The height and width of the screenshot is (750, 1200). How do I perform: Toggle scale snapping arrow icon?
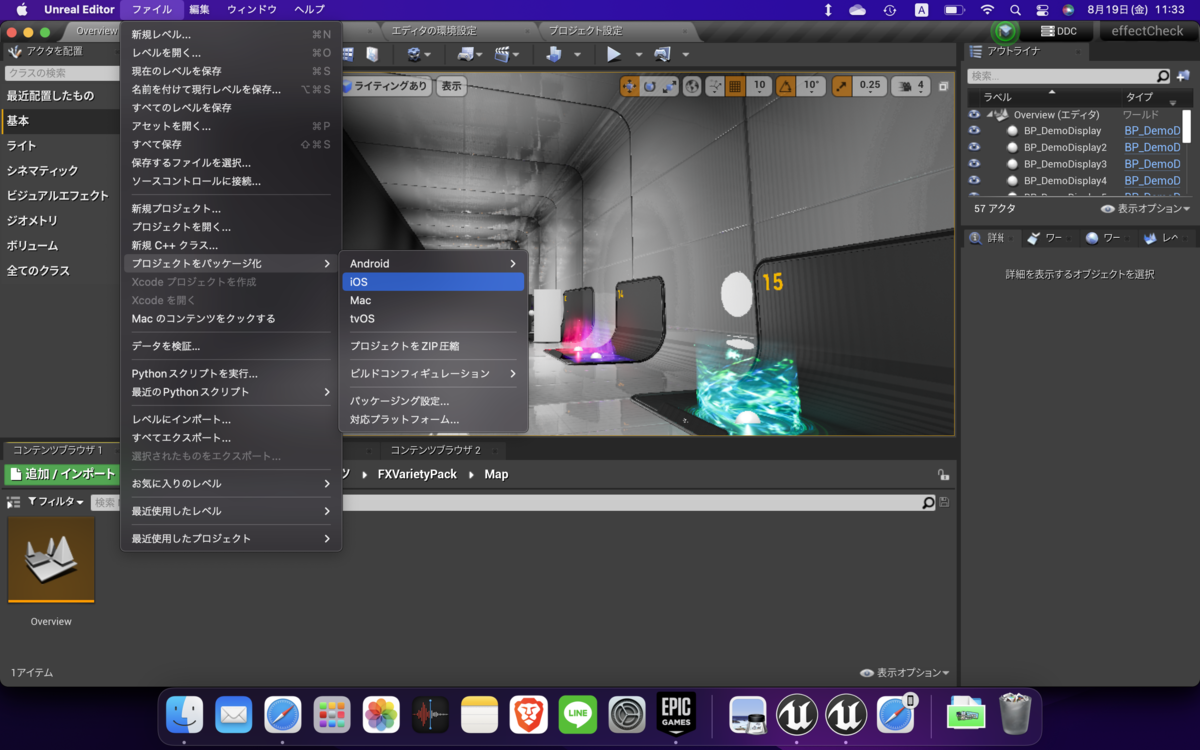[841, 86]
